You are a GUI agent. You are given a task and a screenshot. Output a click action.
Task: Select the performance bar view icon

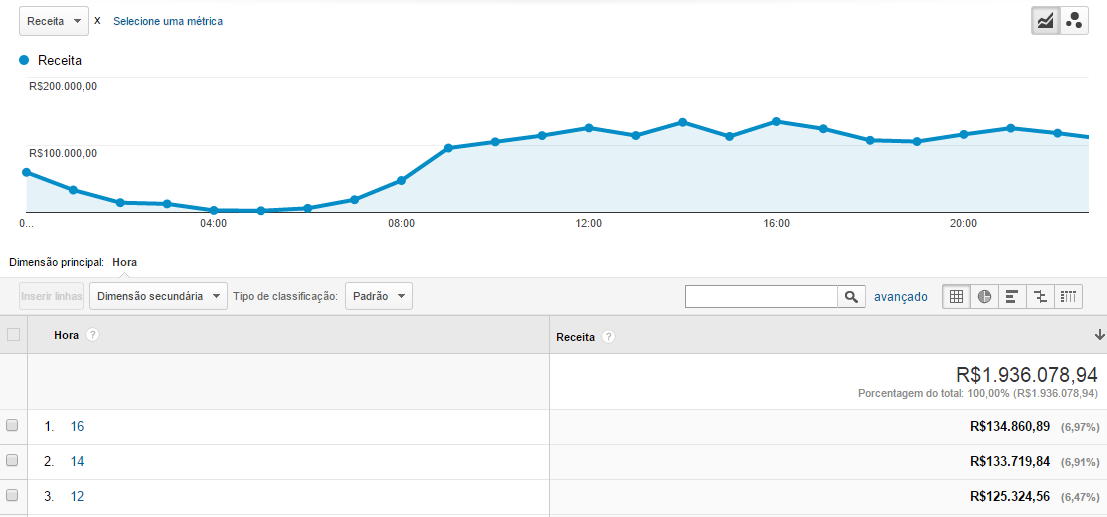(1012, 296)
